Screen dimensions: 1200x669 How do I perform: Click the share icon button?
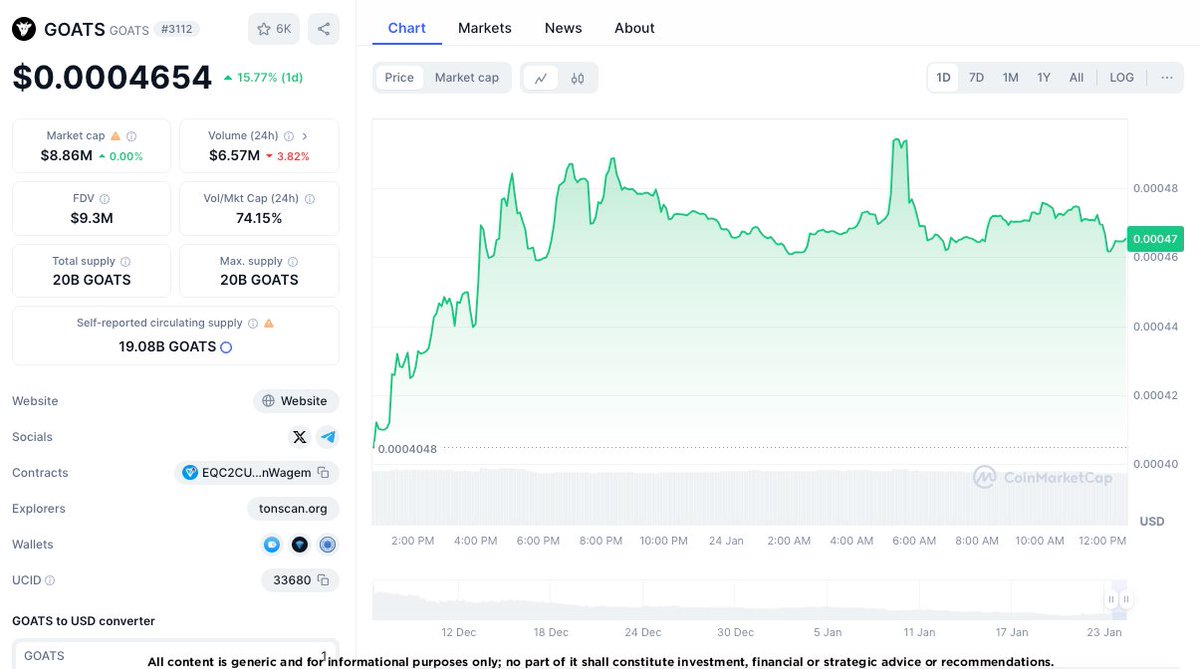tap(324, 29)
